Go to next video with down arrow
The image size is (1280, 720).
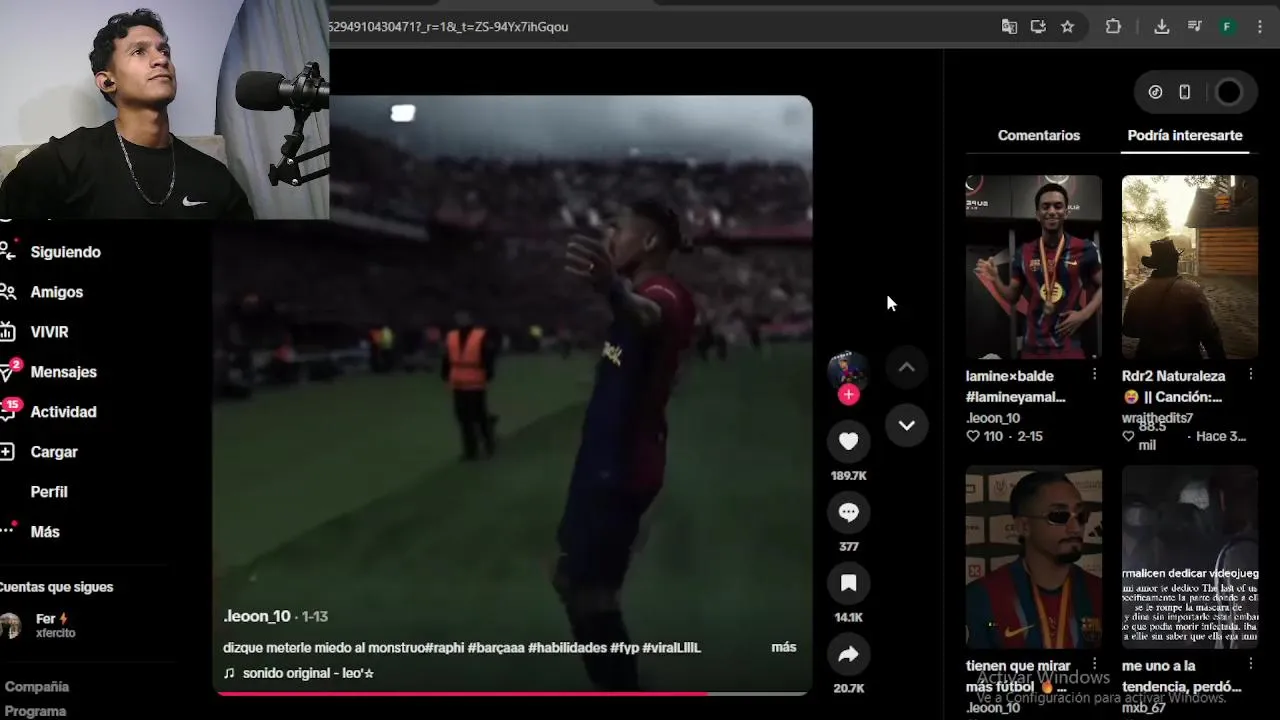(906, 425)
